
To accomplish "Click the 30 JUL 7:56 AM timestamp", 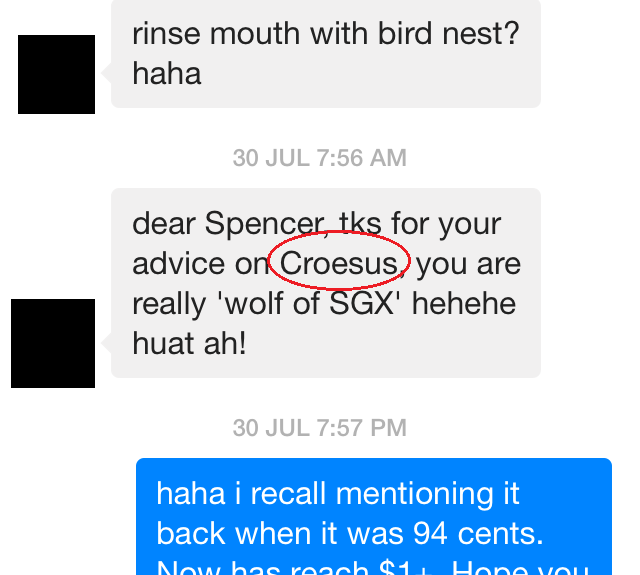I will (320, 158).
